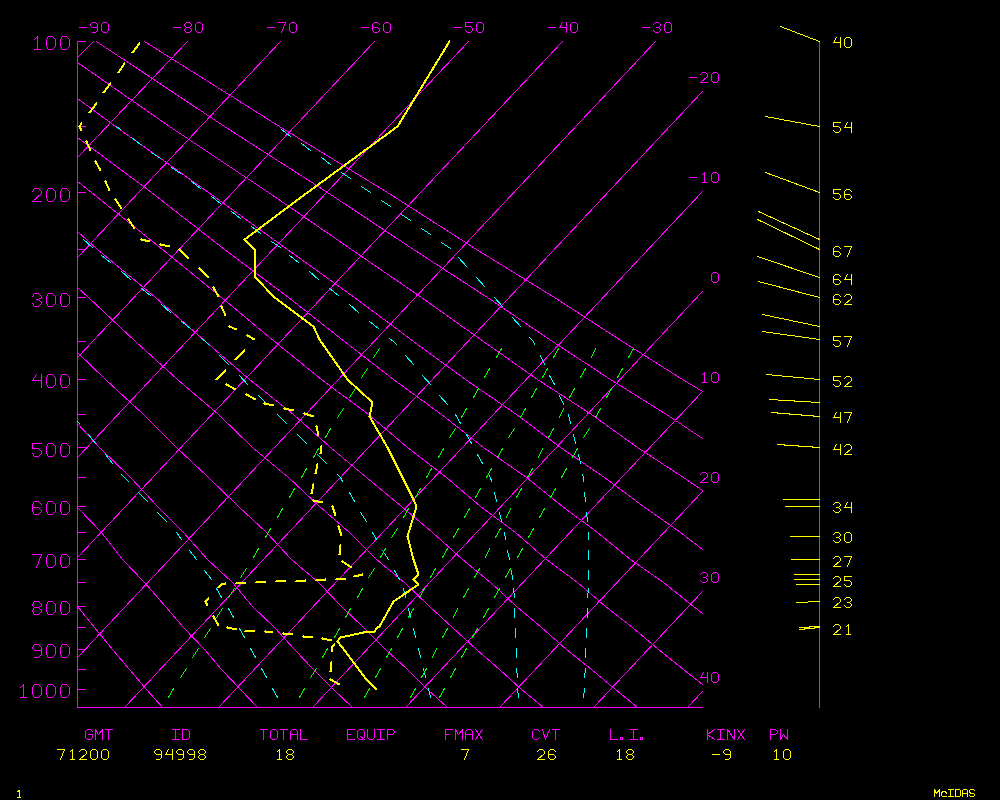Click the TOTAL header label
The image size is (1000, 800).
click(284, 735)
